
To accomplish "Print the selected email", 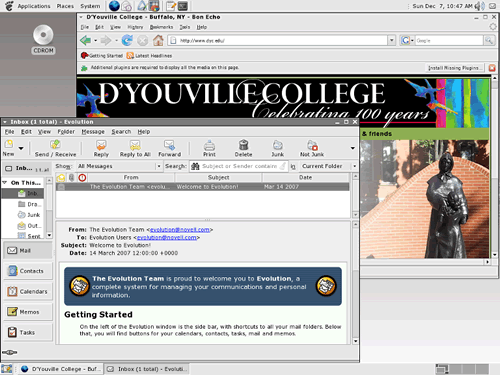I will (x=209, y=148).
